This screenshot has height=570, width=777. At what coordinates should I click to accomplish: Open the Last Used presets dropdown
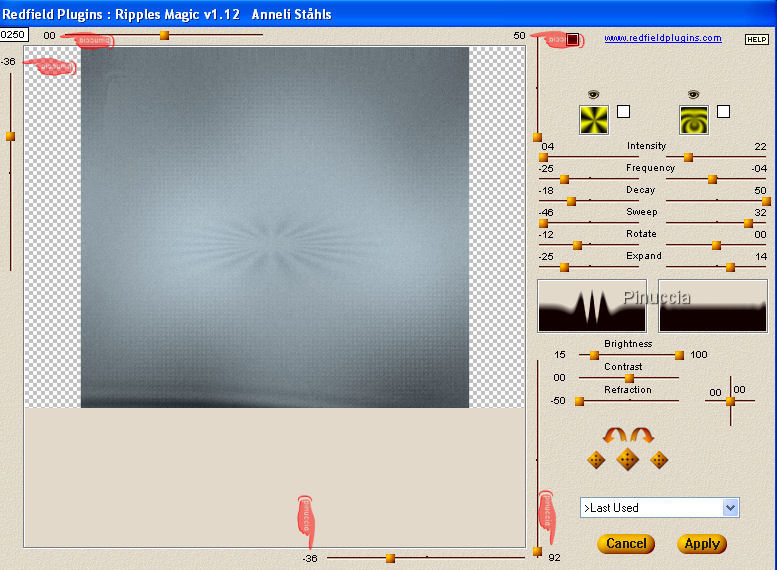[x=660, y=508]
